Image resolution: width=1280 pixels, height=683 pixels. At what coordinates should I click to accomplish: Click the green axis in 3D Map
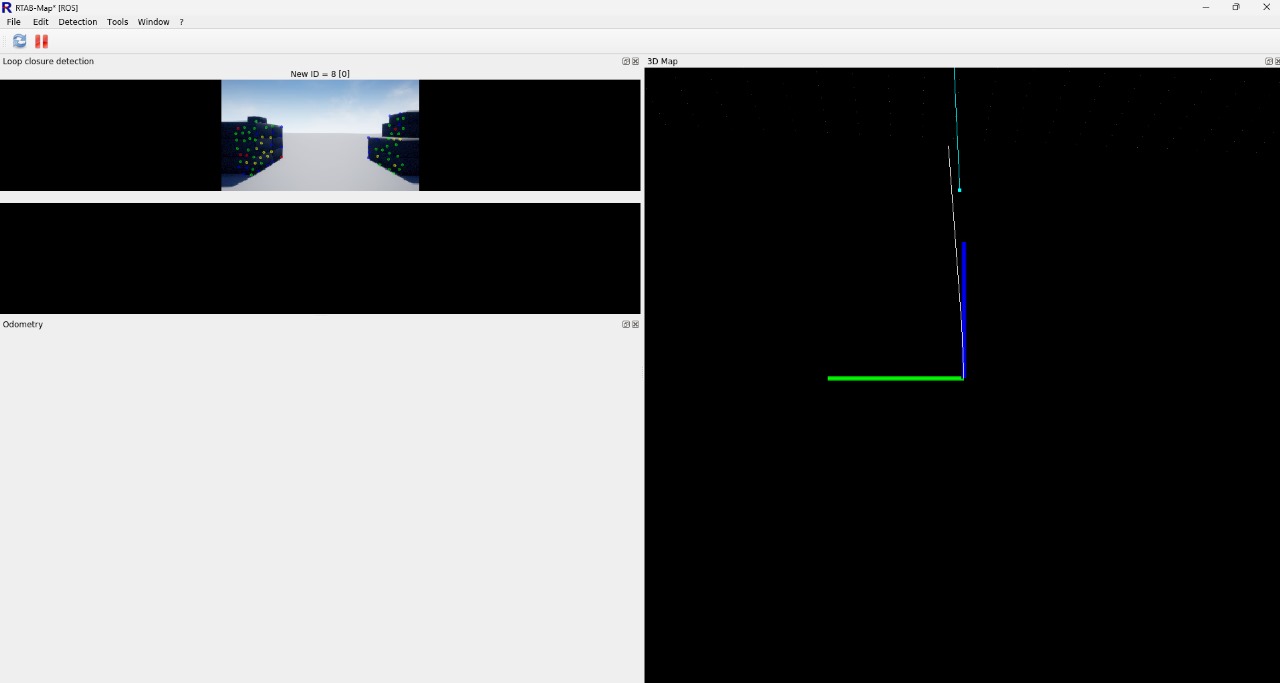[895, 378]
